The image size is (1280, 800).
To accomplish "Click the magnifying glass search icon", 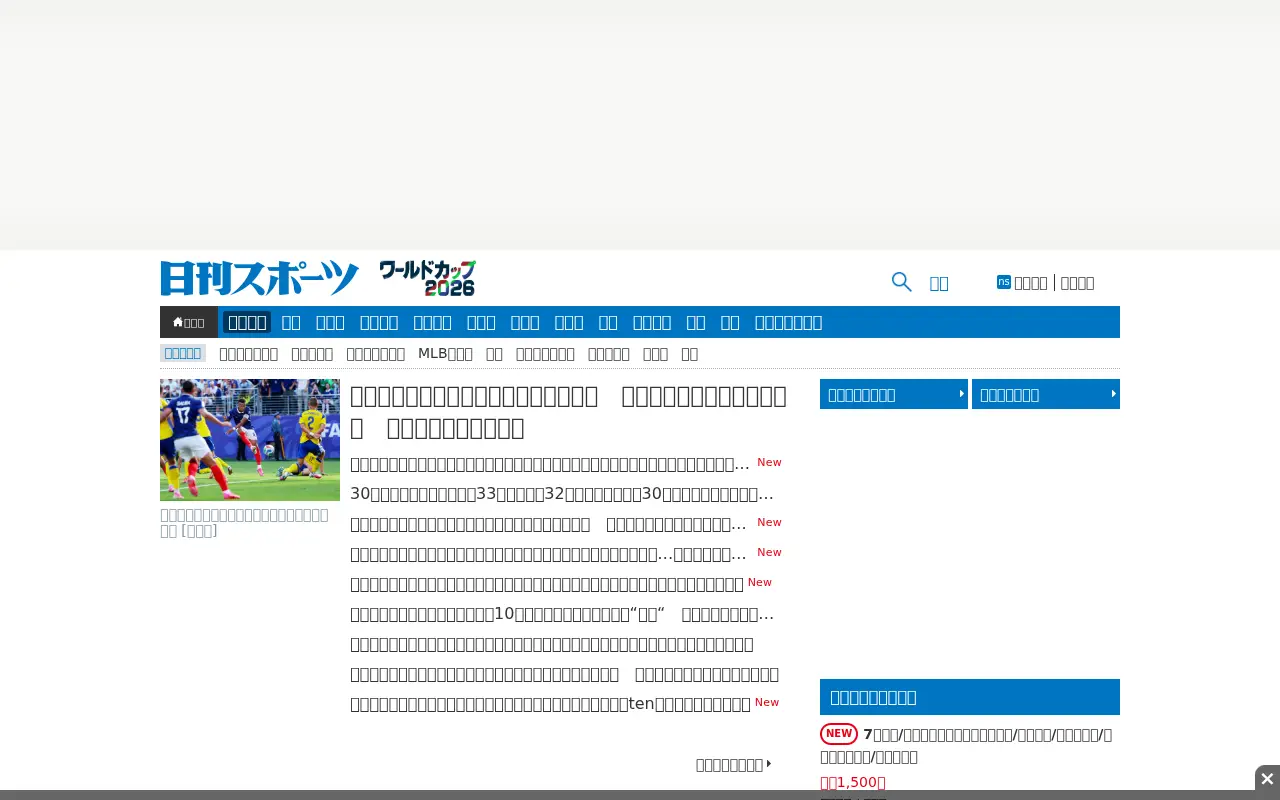I will [x=901, y=282].
